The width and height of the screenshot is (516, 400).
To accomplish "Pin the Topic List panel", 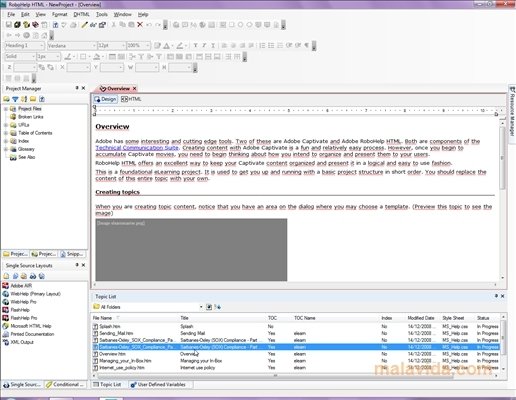I will coord(496,296).
